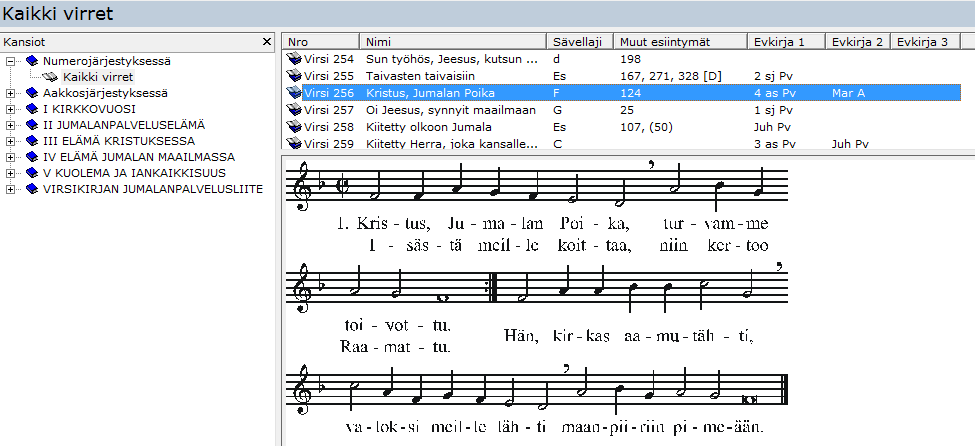The image size is (975, 446).
Task: Click the blue book icon of VIRSIKIRJAN JUMALANPALVELUSLIITE
Action: click(32, 189)
